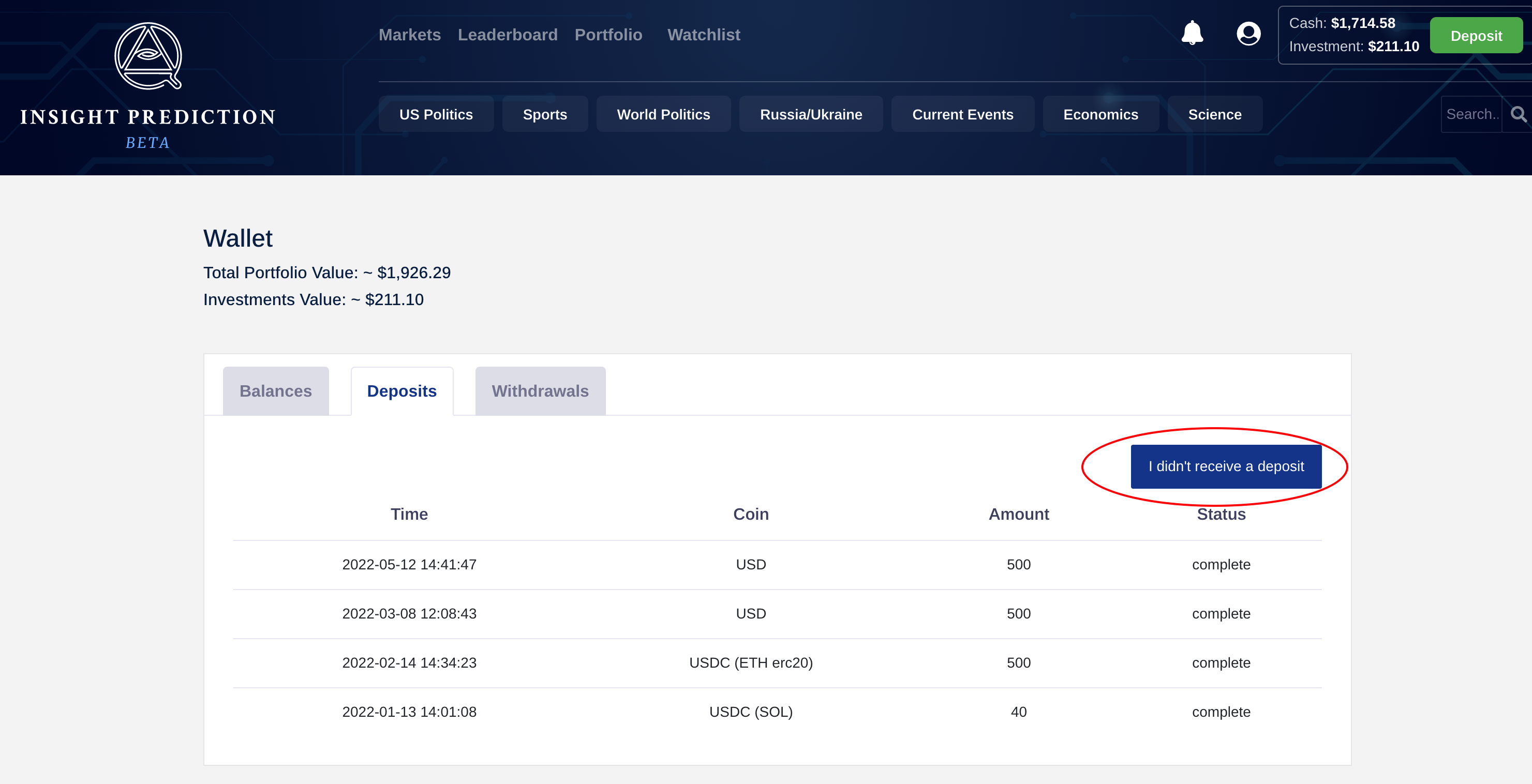The width and height of the screenshot is (1532, 784).
Task: Click the Wallet heading
Action: tap(238, 238)
